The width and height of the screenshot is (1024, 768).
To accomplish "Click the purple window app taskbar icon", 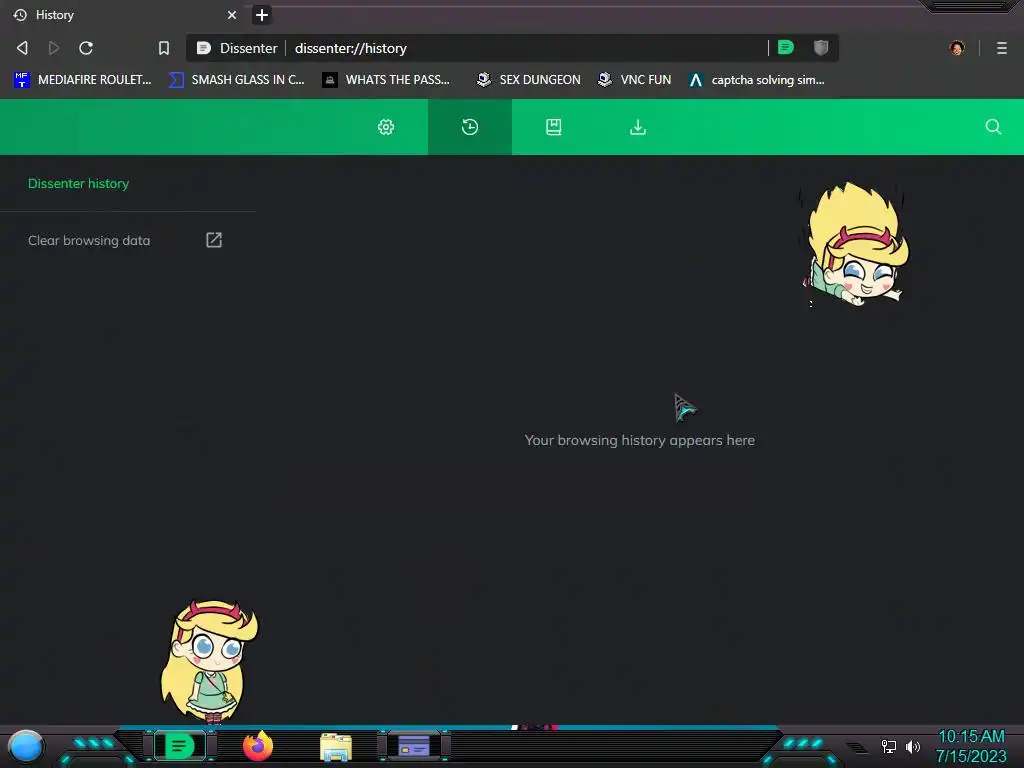I will pyautogui.click(x=414, y=746).
